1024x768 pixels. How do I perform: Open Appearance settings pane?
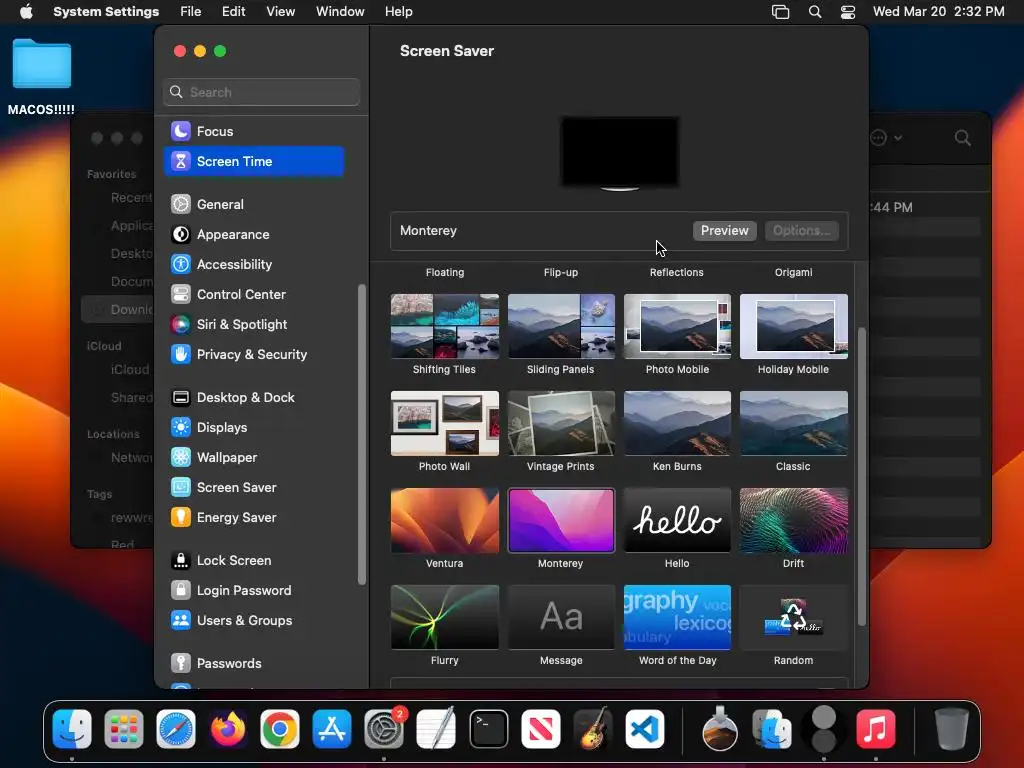pyautogui.click(x=254, y=234)
